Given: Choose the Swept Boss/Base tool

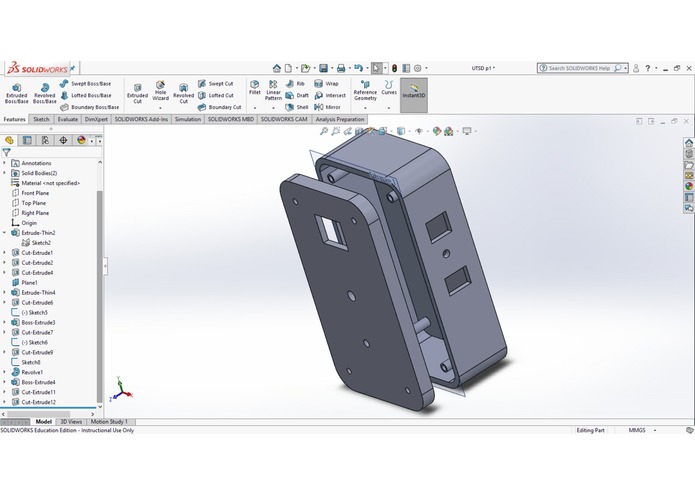Looking at the screenshot, I should click(86, 83).
